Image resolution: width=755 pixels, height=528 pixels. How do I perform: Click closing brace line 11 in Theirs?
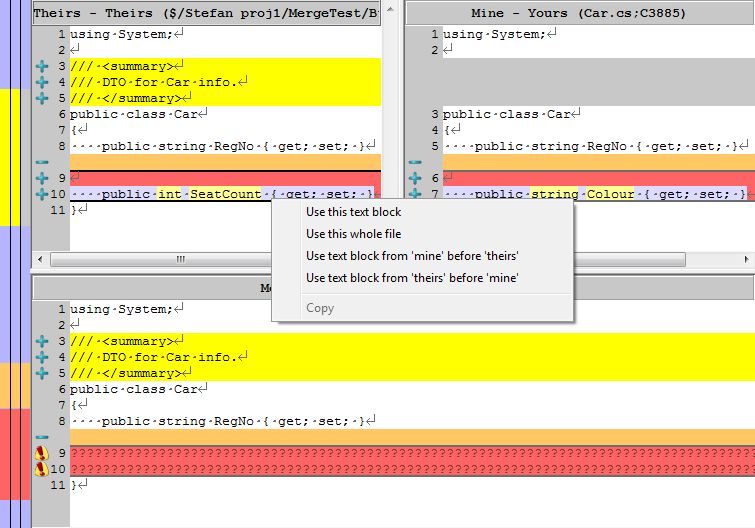[x=225, y=210]
